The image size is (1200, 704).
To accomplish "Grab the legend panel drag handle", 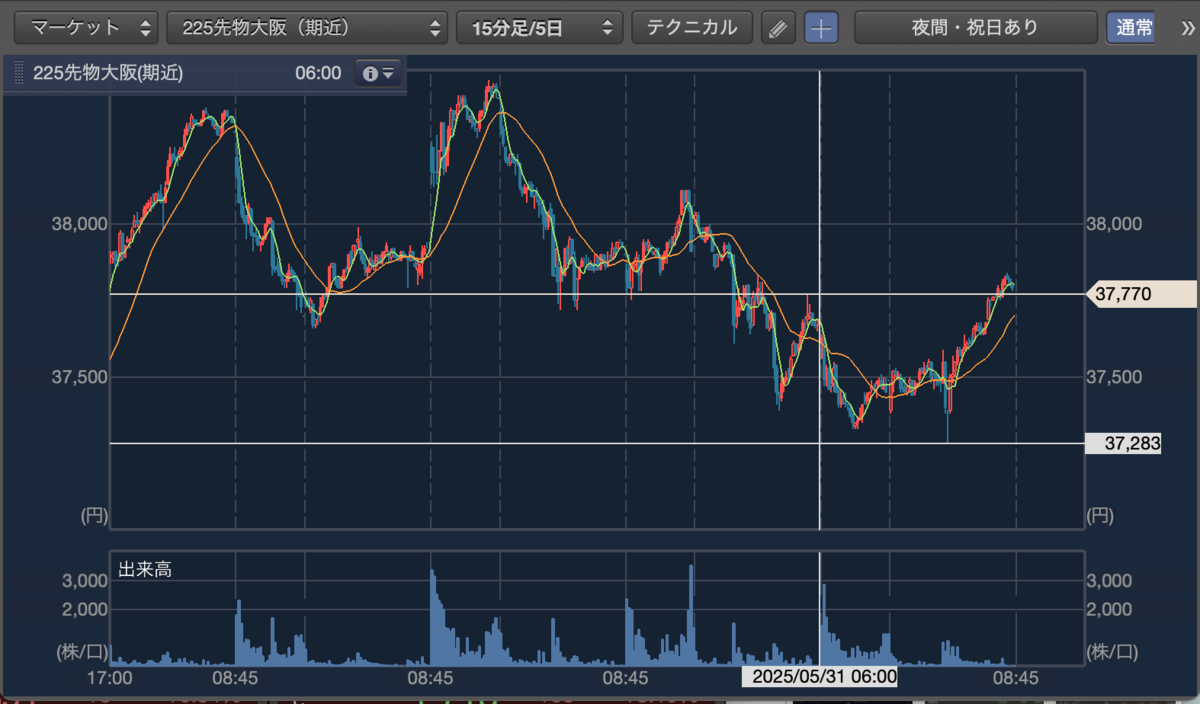I will [17, 73].
